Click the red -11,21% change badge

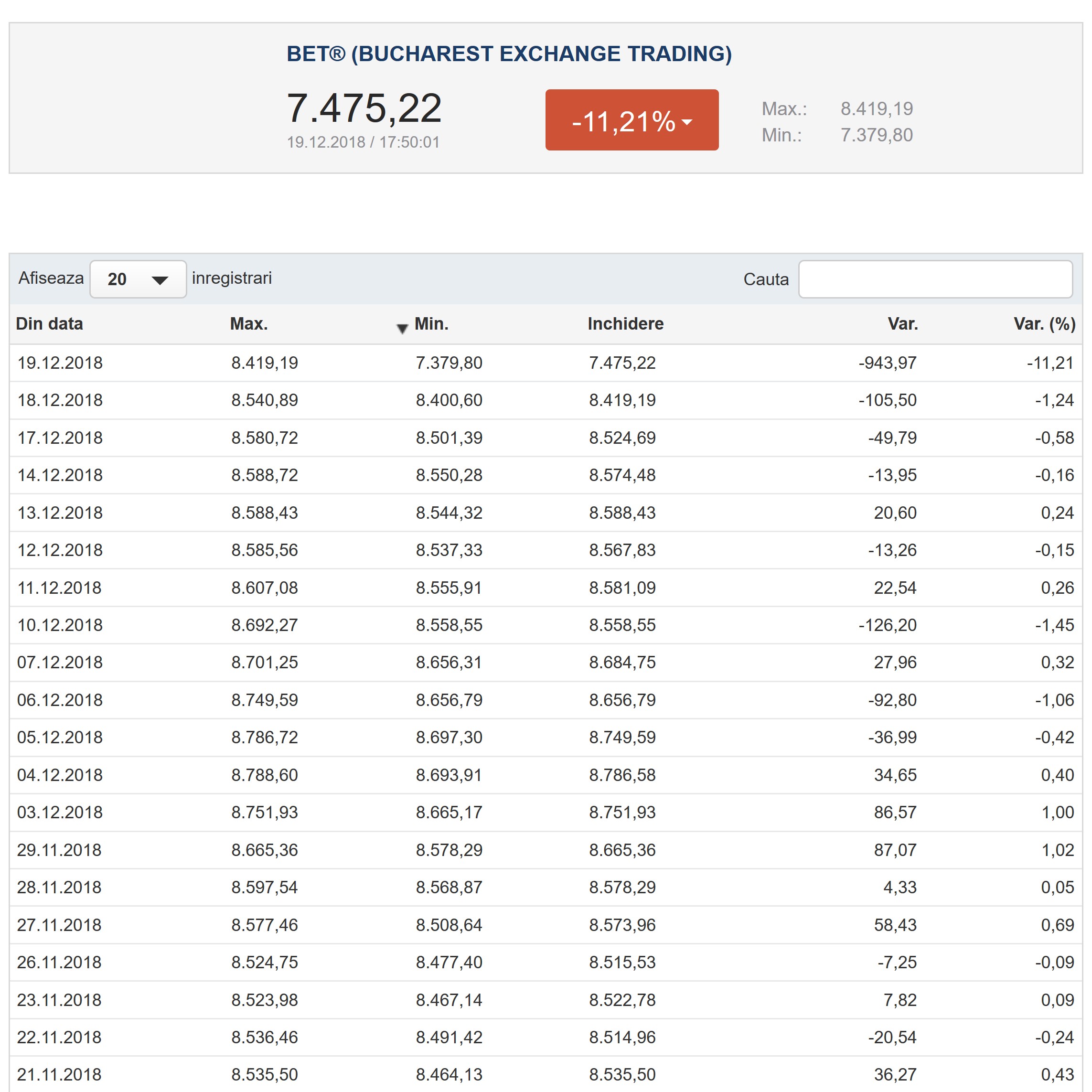tap(632, 120)
